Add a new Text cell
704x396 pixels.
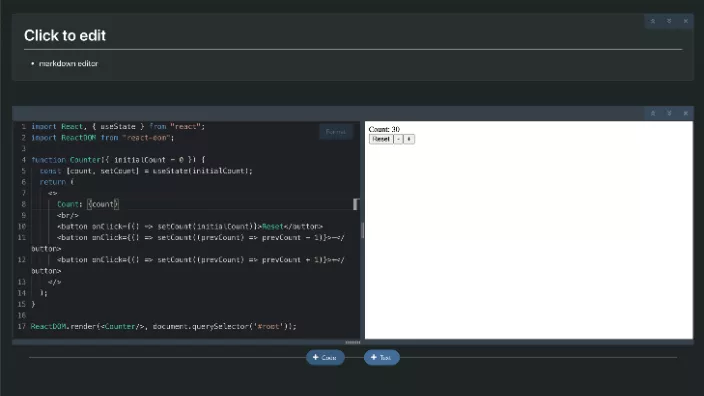381,357
